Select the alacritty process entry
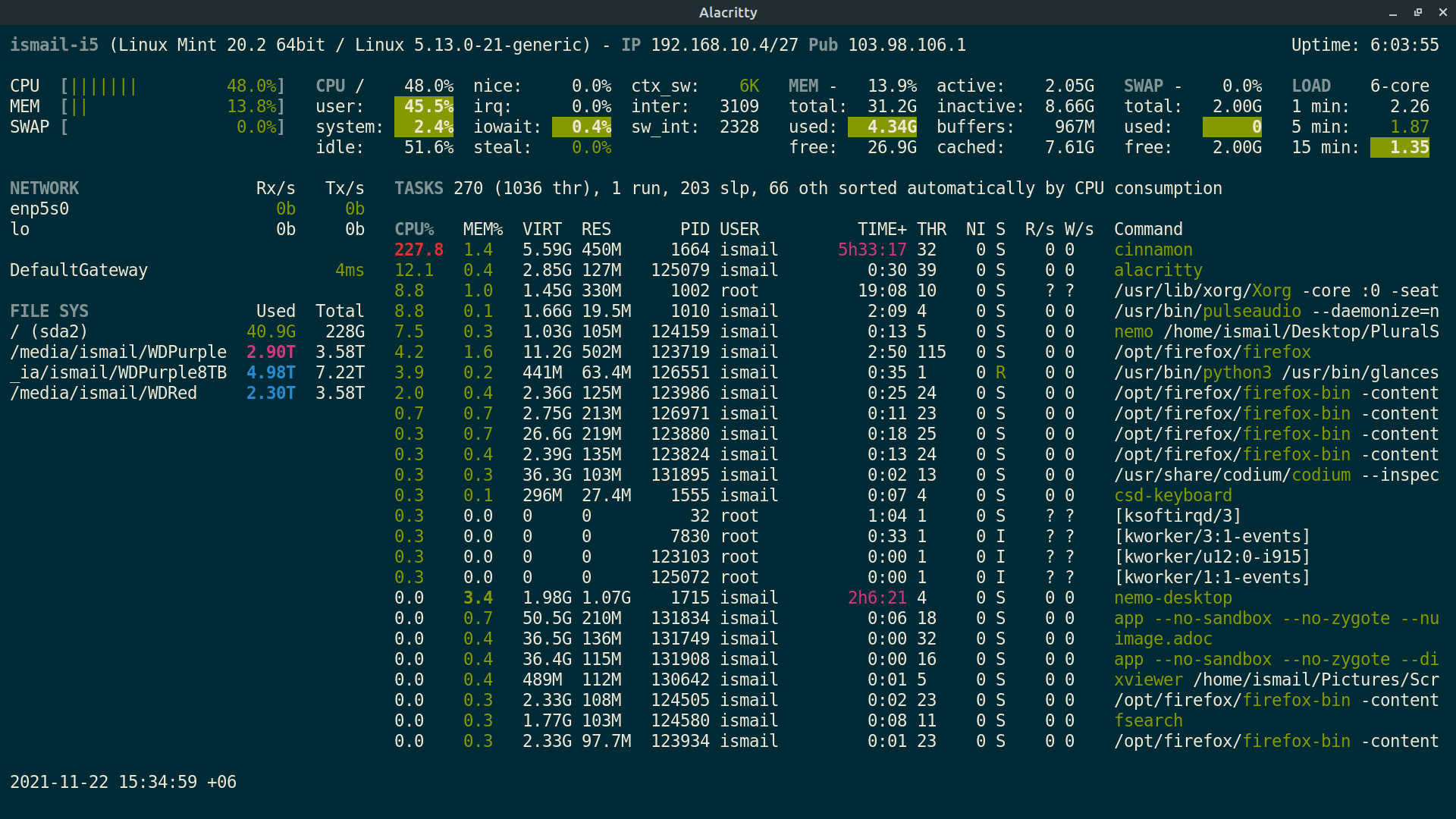 pos(1158,269)
